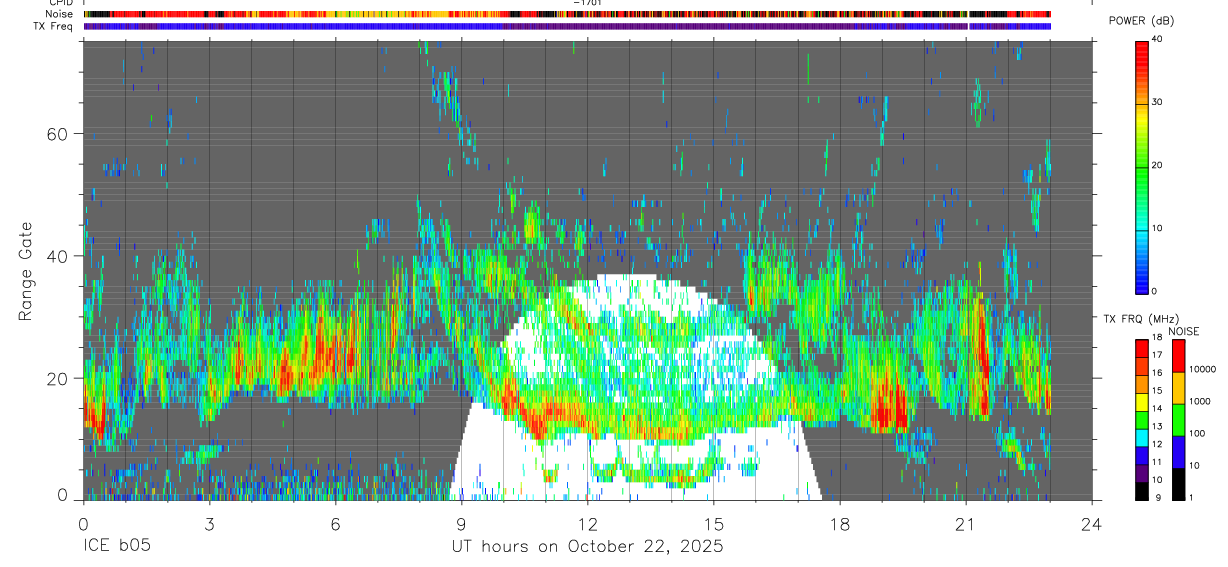Click the green middle of the power colorbar
1228x567 pixels.
(x=1141, y=170)
